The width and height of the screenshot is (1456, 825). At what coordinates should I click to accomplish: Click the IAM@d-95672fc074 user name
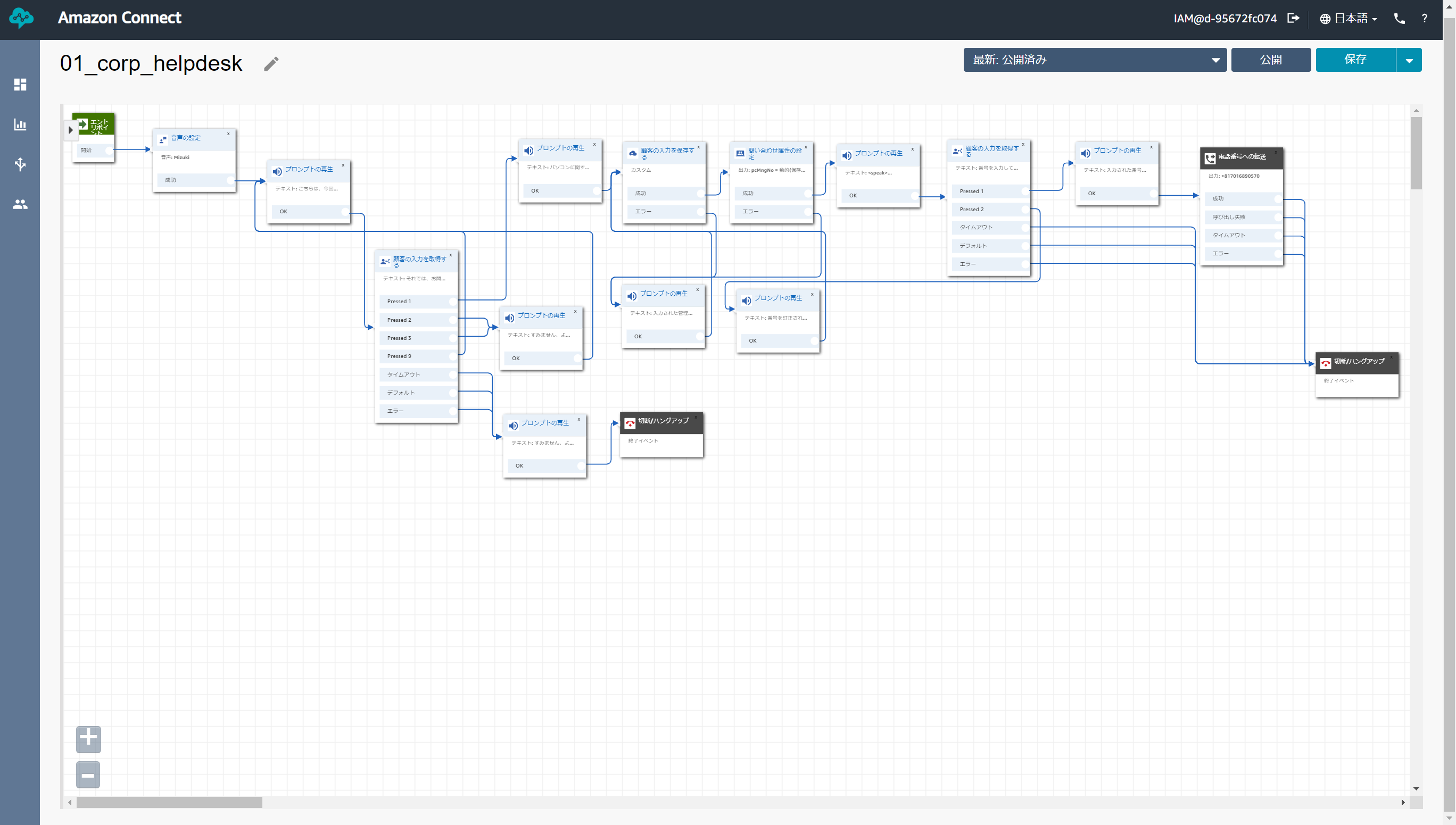[x=1225, y=18]
